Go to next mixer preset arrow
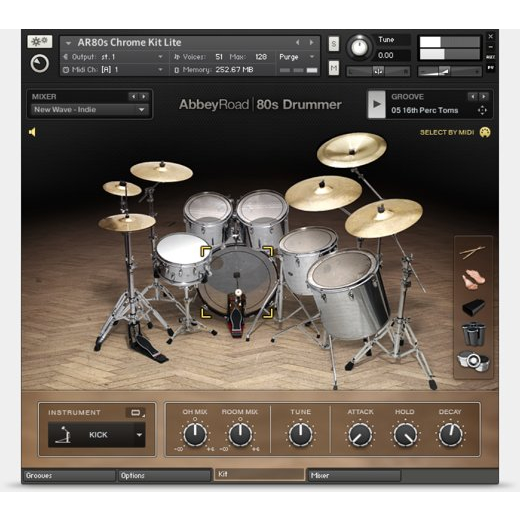520x520 pixels. pos(144,97)
